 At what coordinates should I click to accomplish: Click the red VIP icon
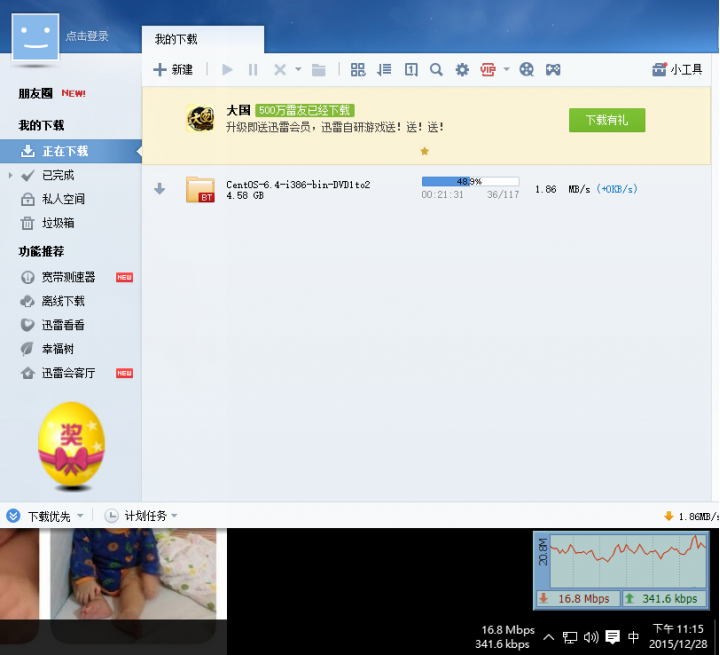pyautogui.click(x=488, y=70)
